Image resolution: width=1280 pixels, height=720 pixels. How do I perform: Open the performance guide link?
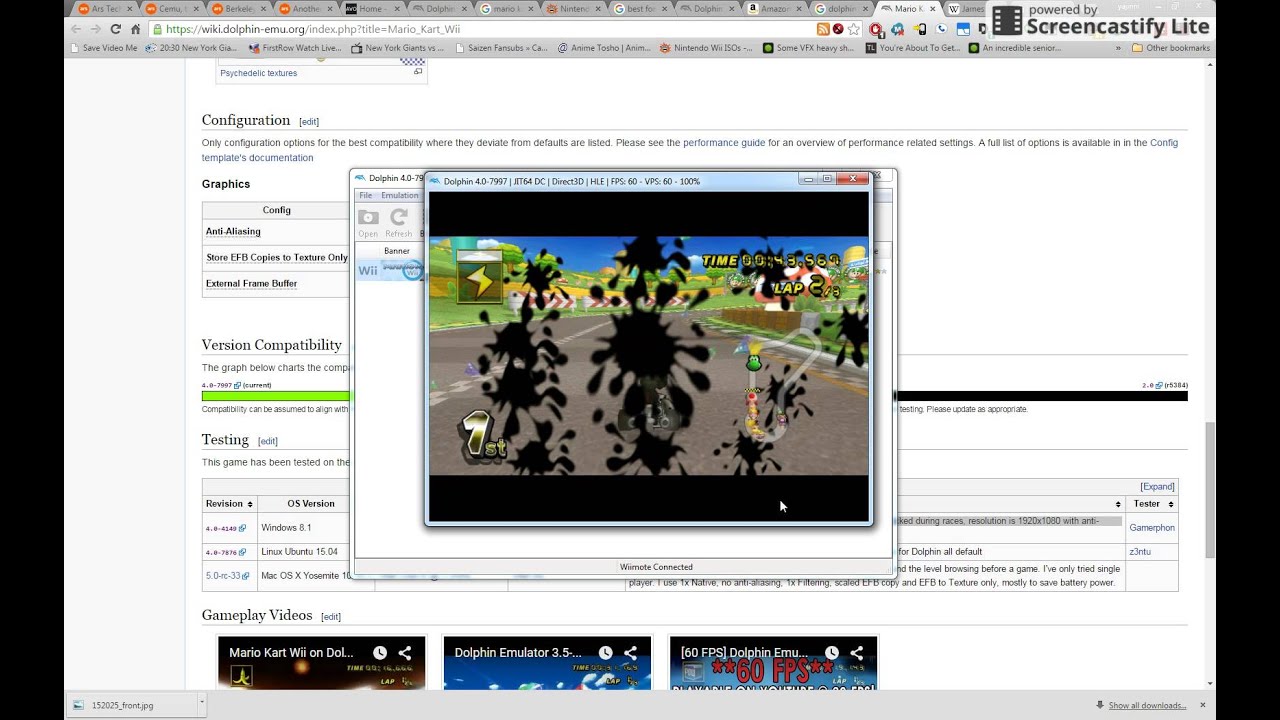click(x=724, y=143)
